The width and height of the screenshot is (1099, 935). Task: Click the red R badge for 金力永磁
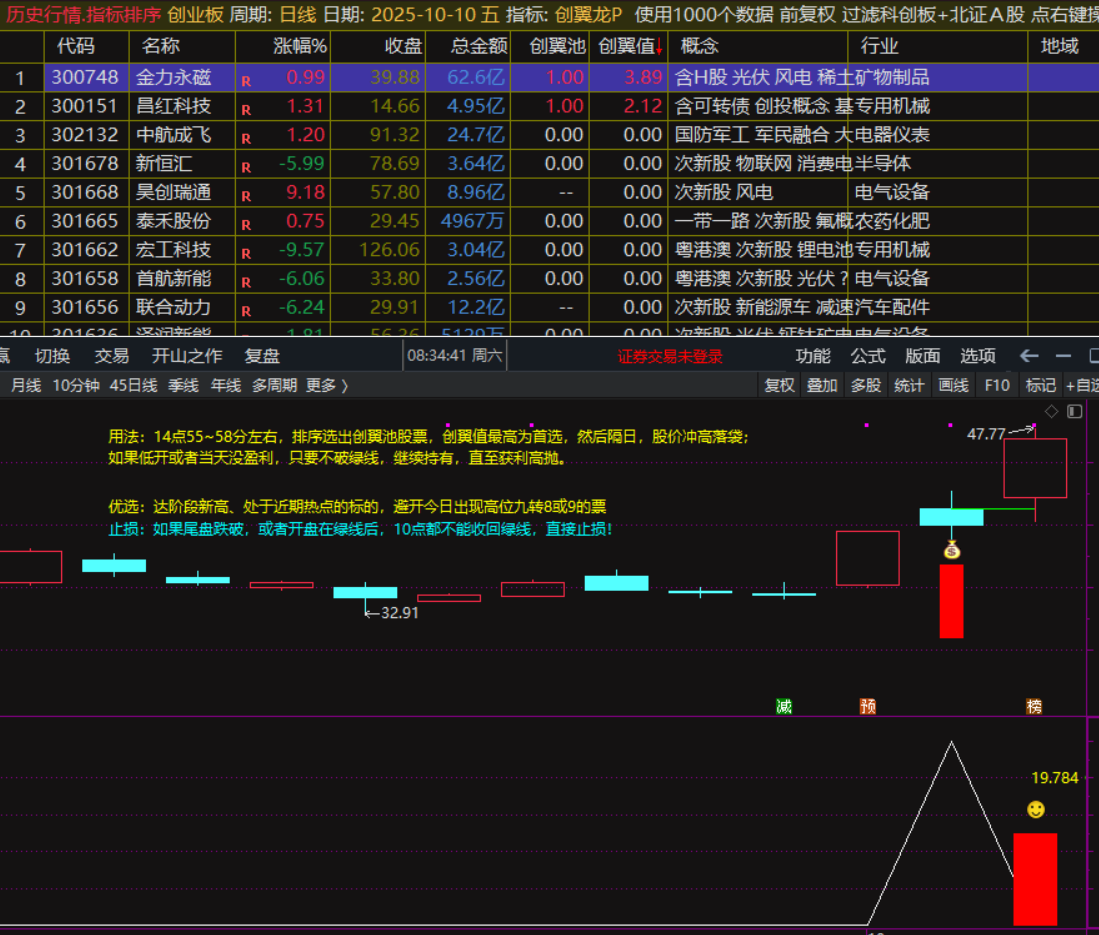tap(246, 78)
